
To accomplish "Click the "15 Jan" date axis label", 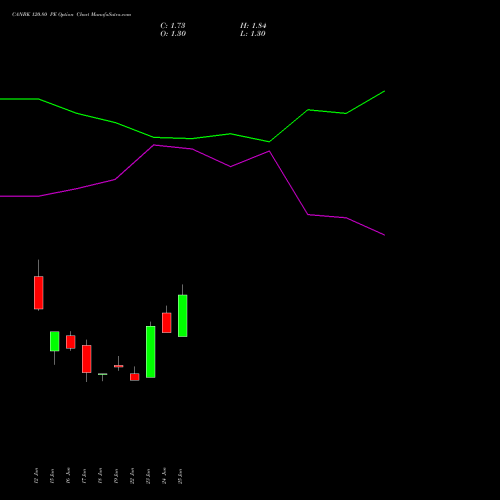I will [52, 476].
